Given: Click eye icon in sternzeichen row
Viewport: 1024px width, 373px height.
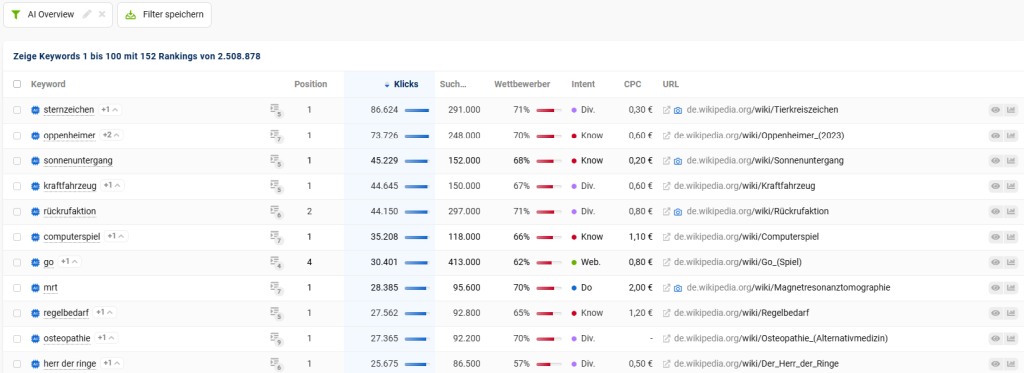Looking at the screenshot, I should [995, 110].
